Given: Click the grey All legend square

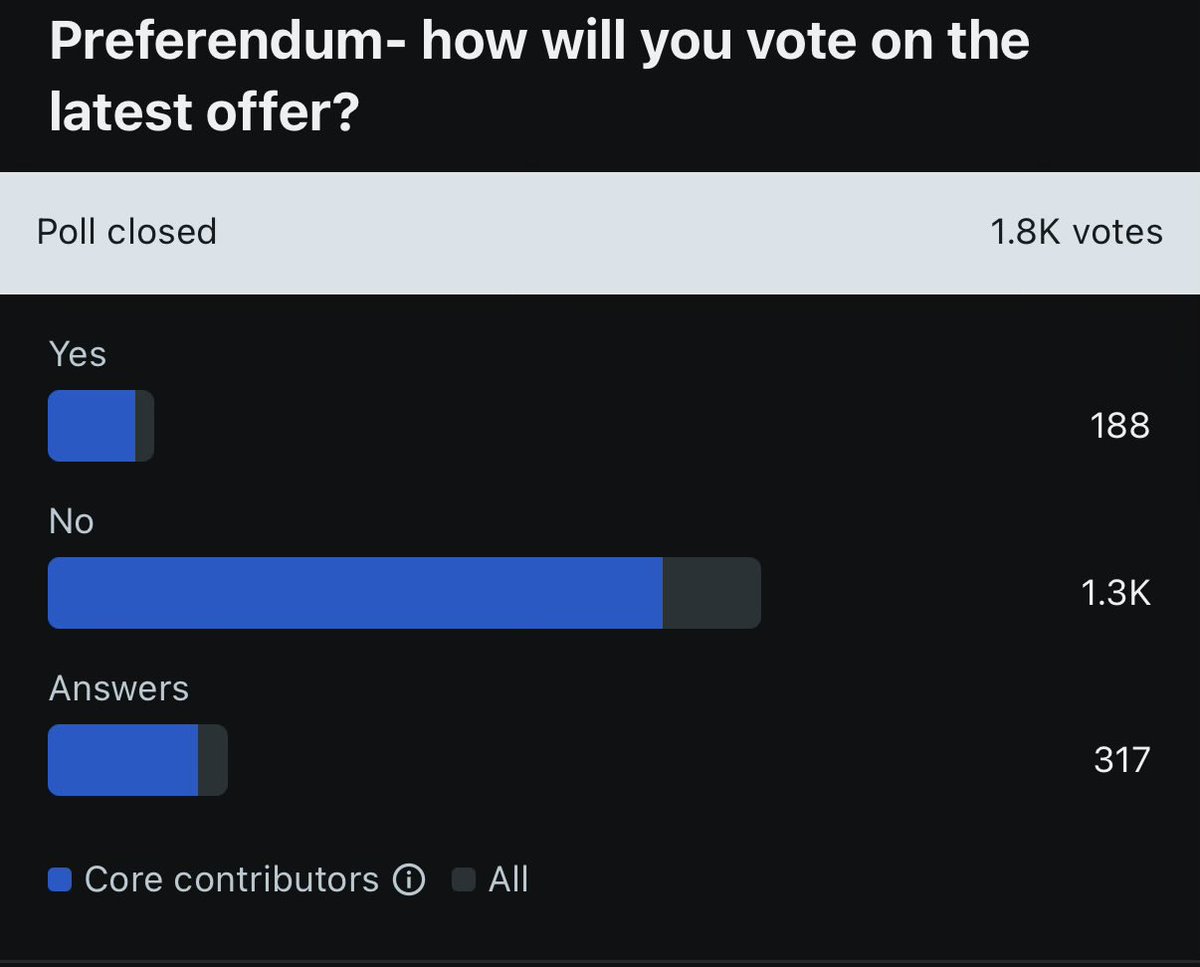Looking at the screenshot, I should tap(463, 880).
